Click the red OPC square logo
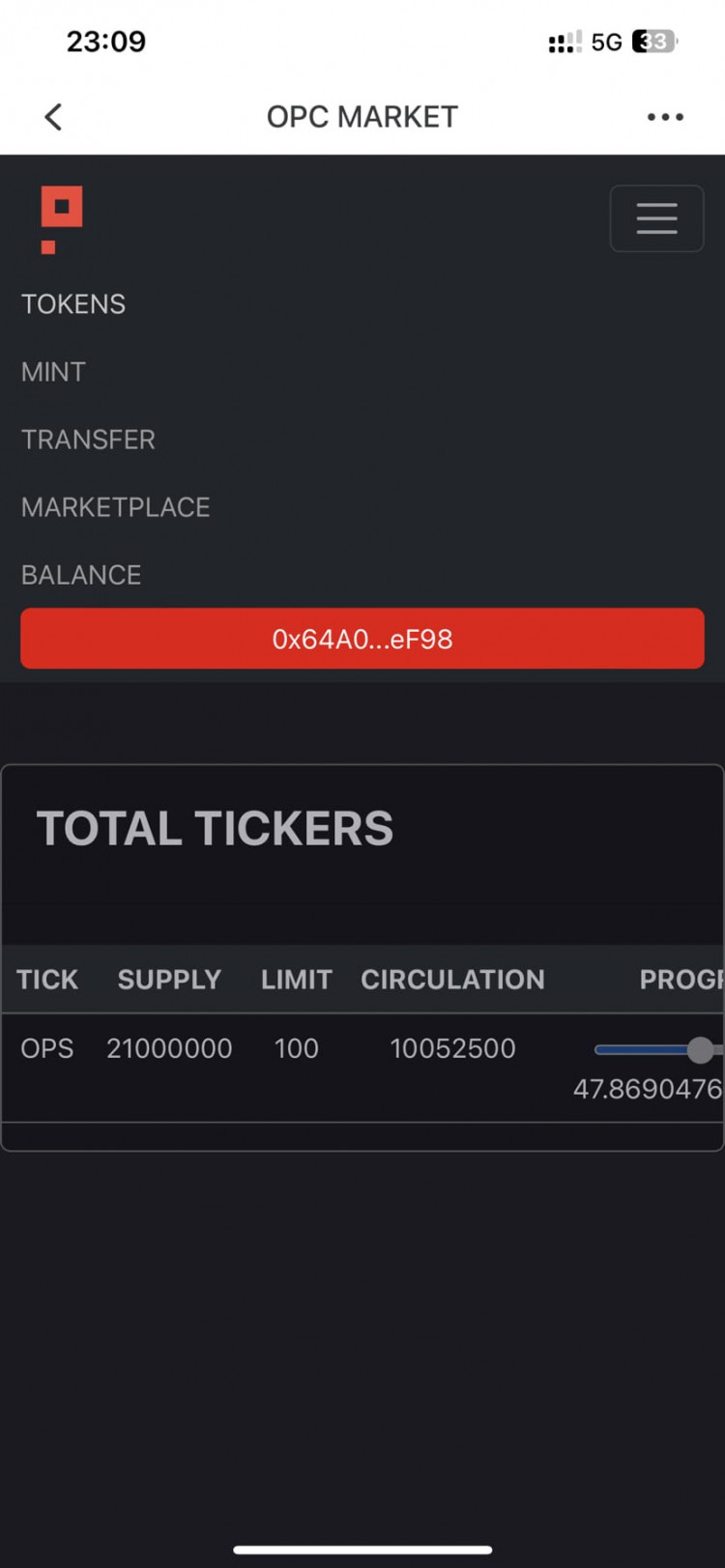 click(61, 219)
